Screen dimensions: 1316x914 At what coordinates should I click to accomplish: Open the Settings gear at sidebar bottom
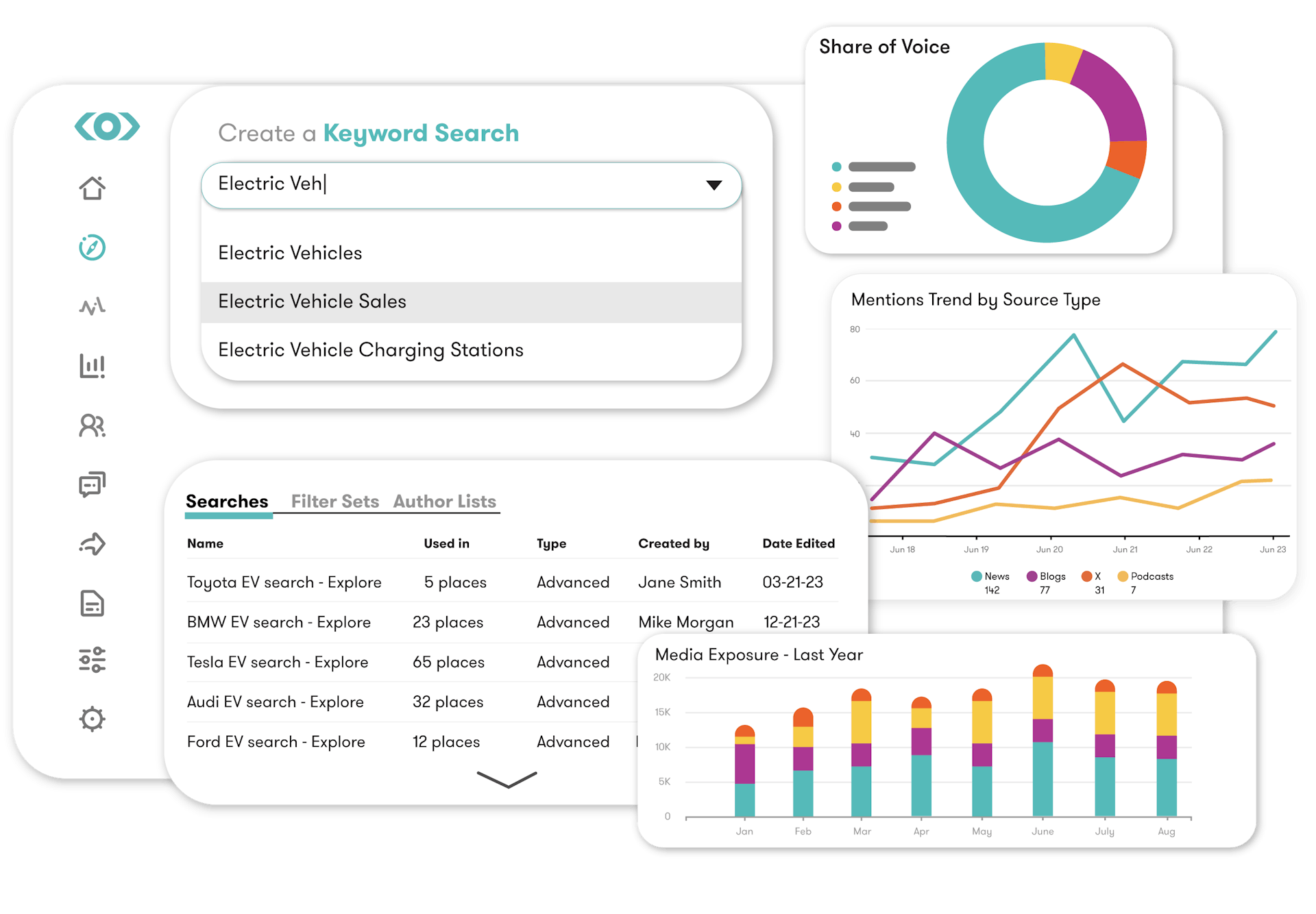pos(93,719)
